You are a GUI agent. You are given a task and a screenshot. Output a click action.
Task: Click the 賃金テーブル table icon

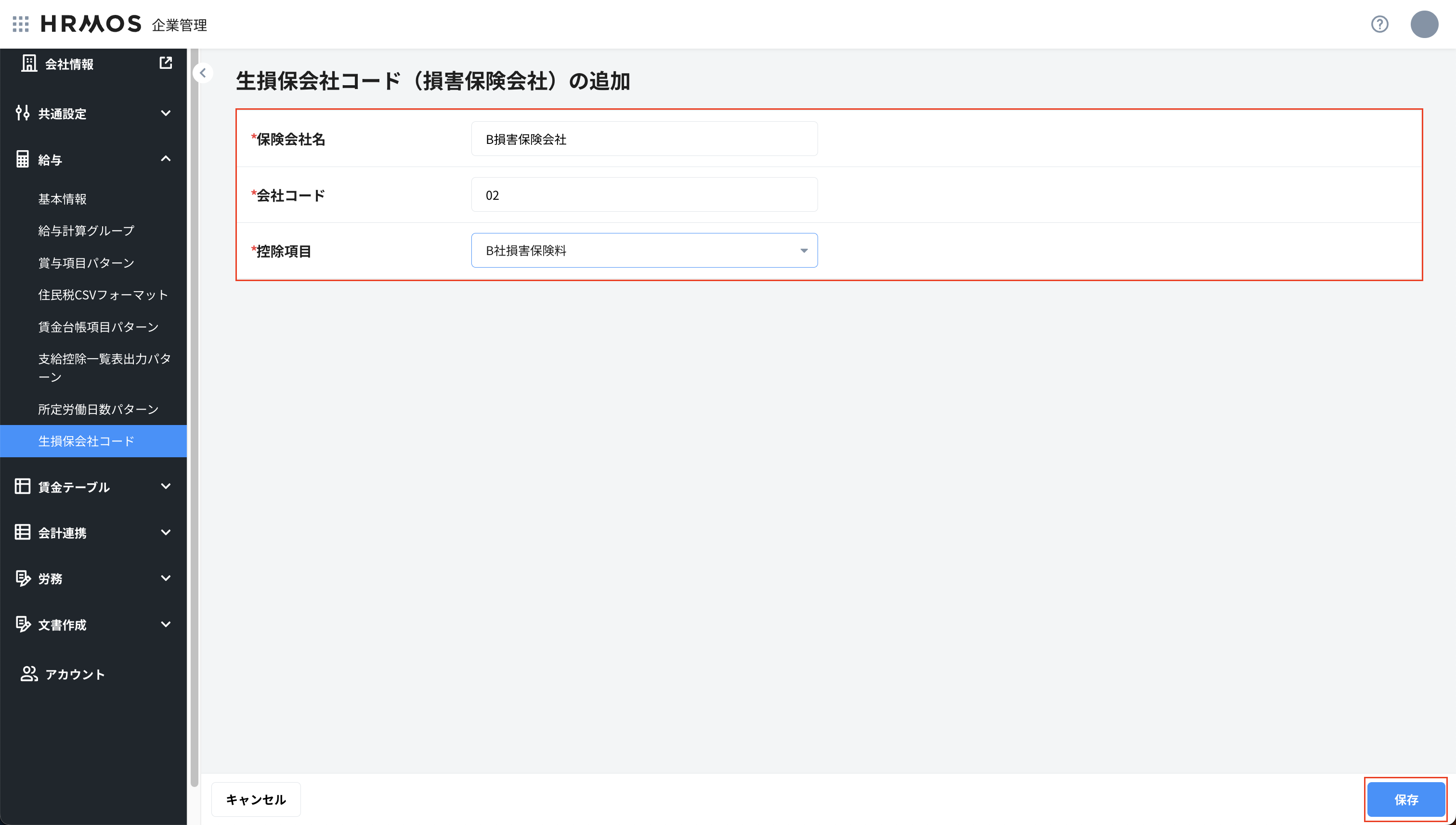coord(23,486)
